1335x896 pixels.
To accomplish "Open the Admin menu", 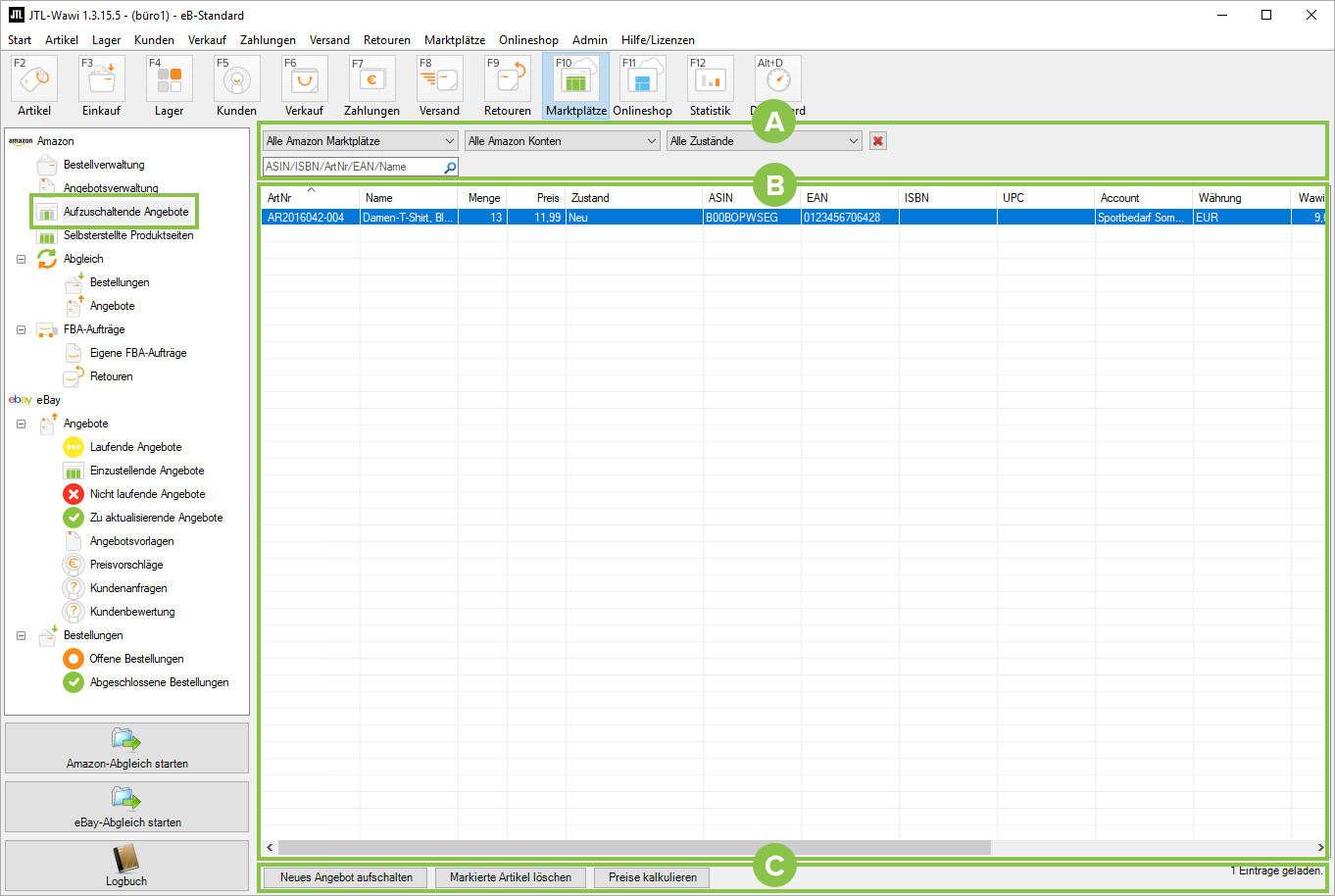I will pyautogui.click(x=590, y=40).
